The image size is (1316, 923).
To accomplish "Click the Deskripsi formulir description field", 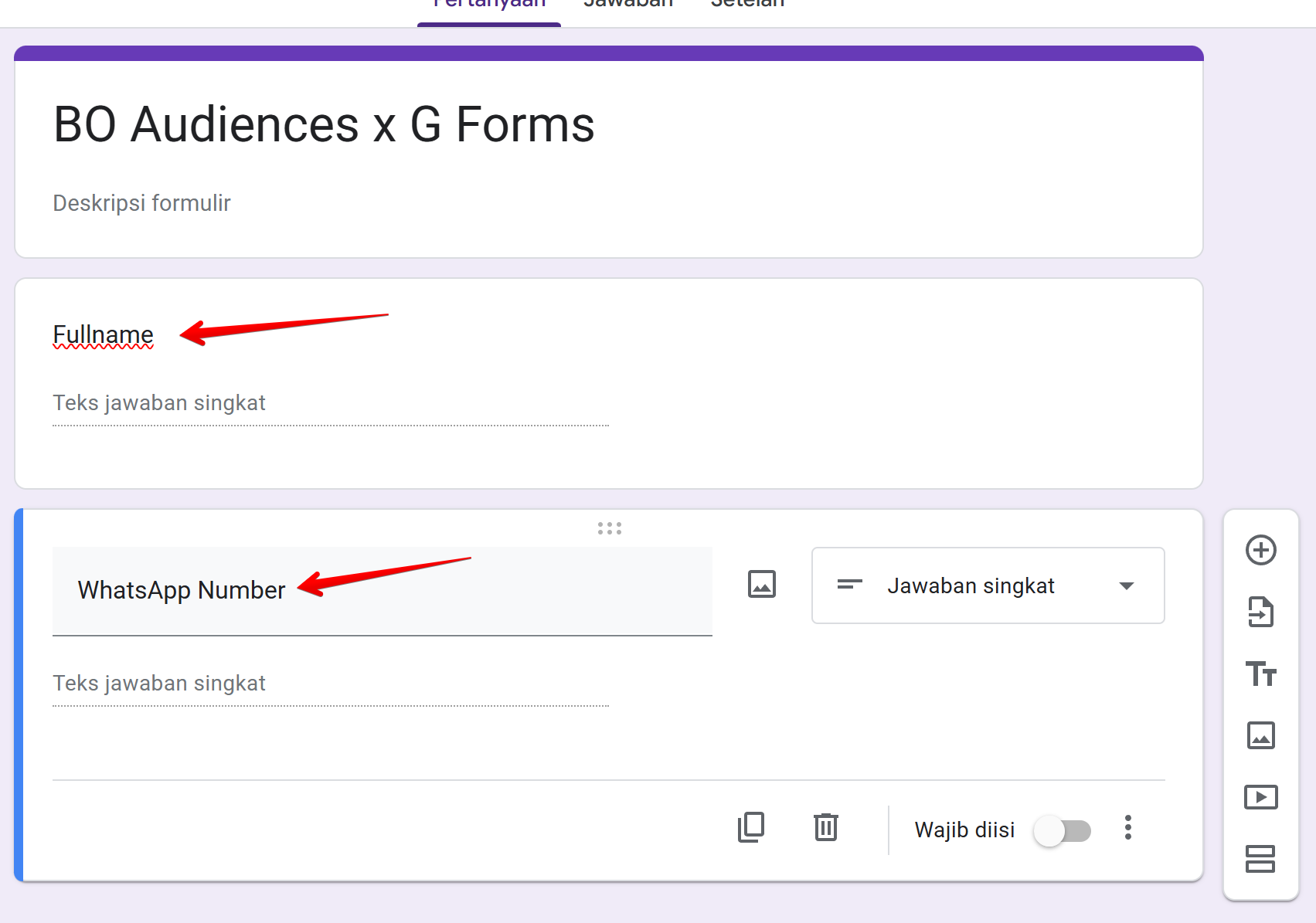I will [x=142, y=203].
